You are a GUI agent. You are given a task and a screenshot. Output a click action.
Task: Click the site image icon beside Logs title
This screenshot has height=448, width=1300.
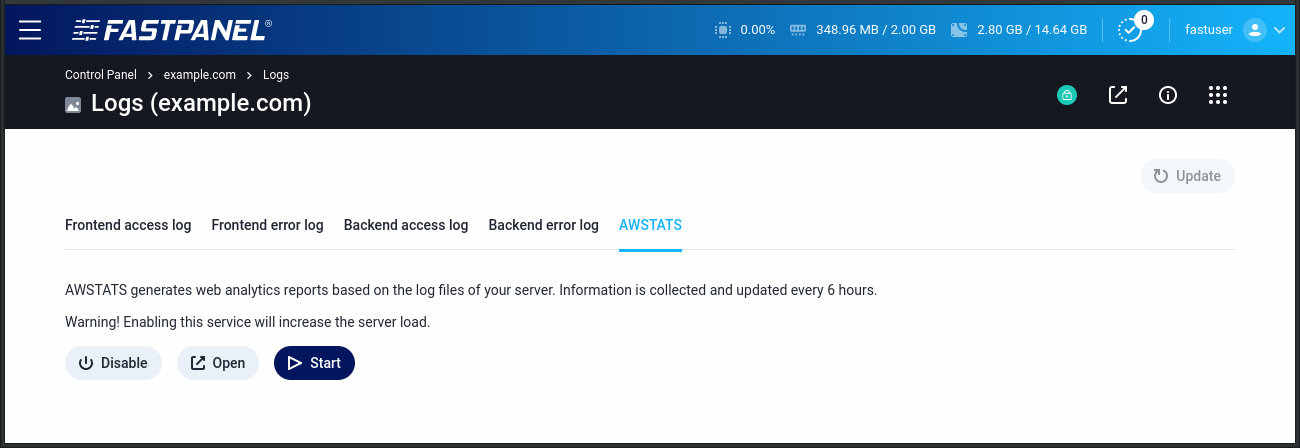click(x=73, y=104)
